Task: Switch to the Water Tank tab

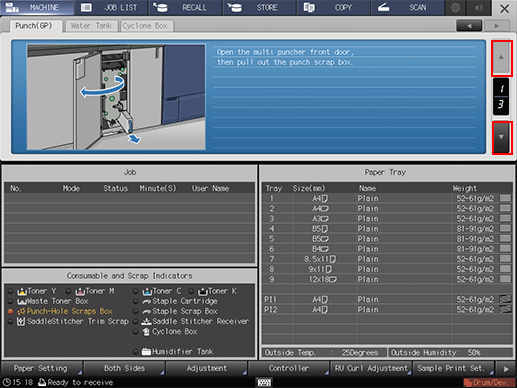Action: coord(91,26)
